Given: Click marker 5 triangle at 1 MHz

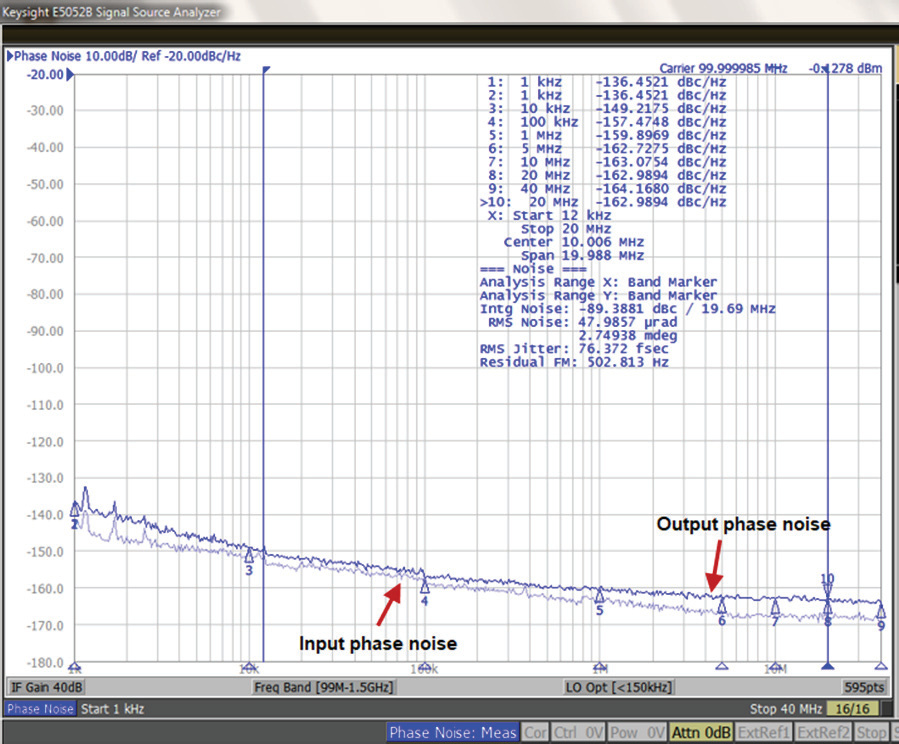Looking at the screenshot, I should click(x=599, y=595).
